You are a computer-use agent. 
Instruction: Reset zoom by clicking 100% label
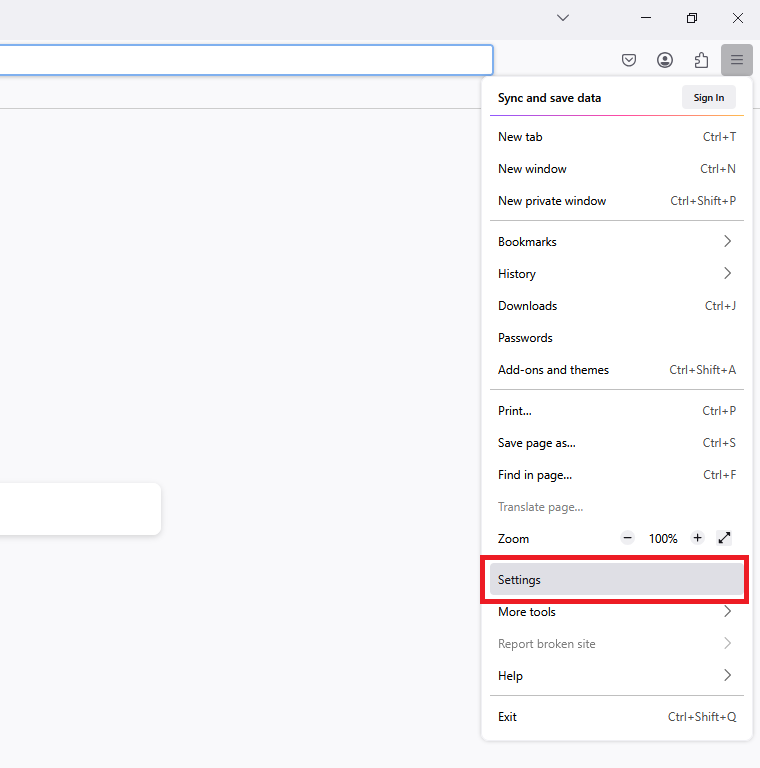click(663, 538)
